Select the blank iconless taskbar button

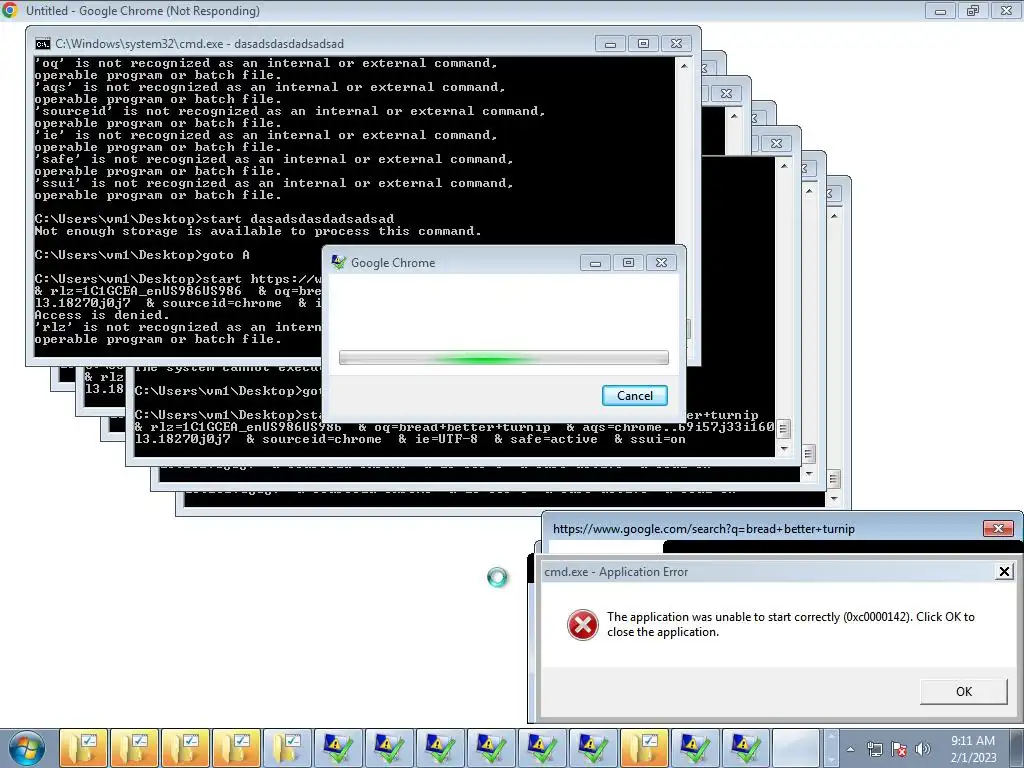pyautogui.click(x=796, y=748)
